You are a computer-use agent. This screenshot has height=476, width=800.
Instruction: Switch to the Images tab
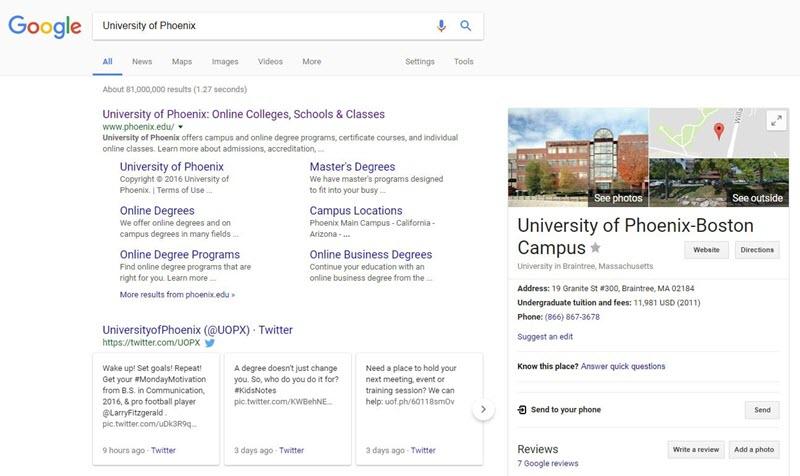click(225, 62)
